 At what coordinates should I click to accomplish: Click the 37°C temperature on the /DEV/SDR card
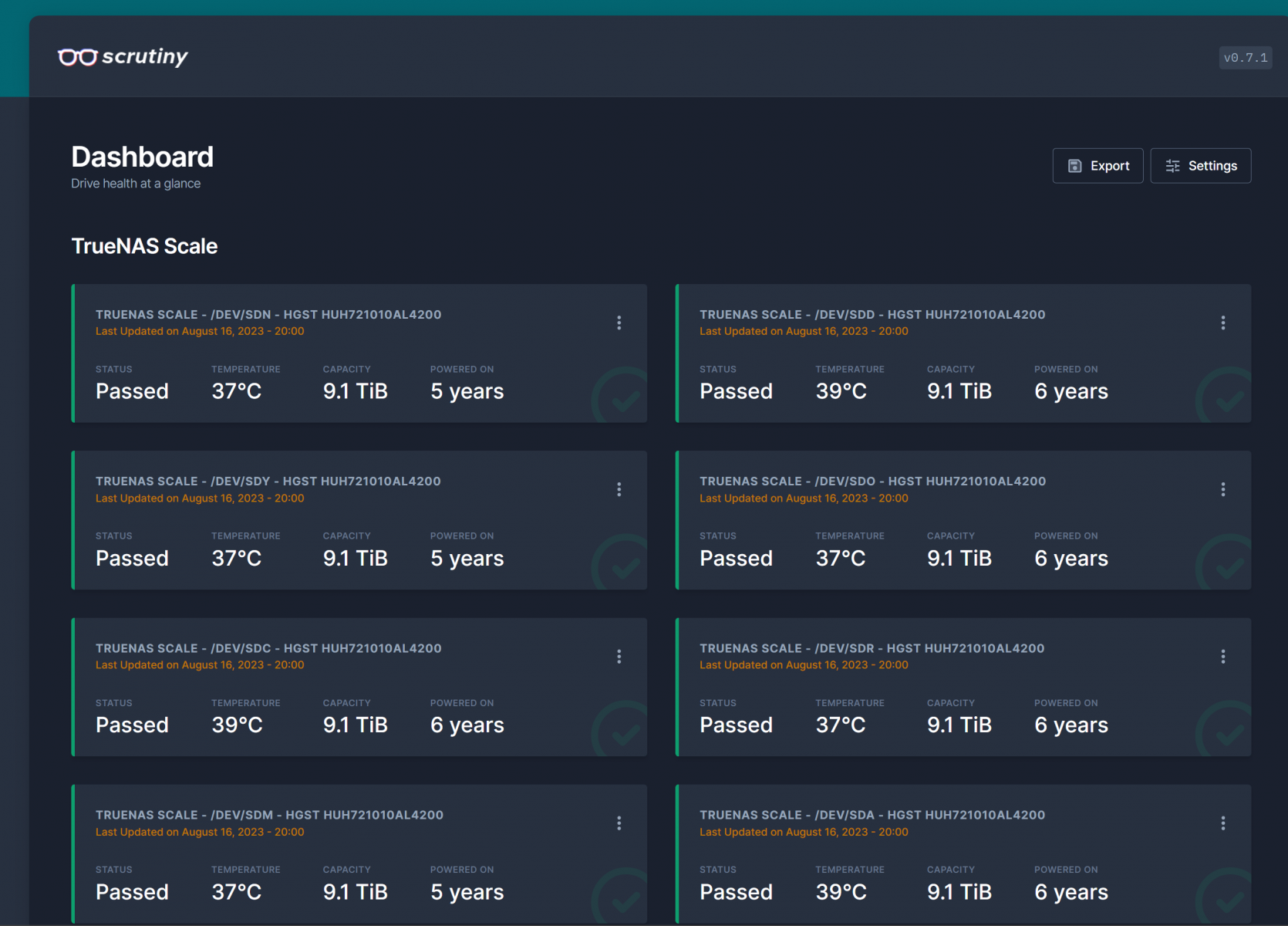(841, 725)
